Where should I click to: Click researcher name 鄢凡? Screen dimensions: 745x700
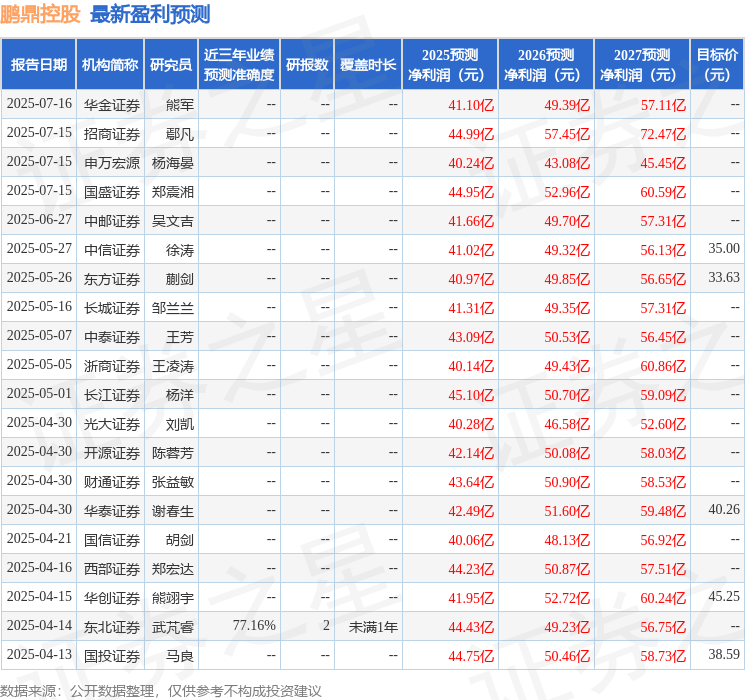point(180,134)
